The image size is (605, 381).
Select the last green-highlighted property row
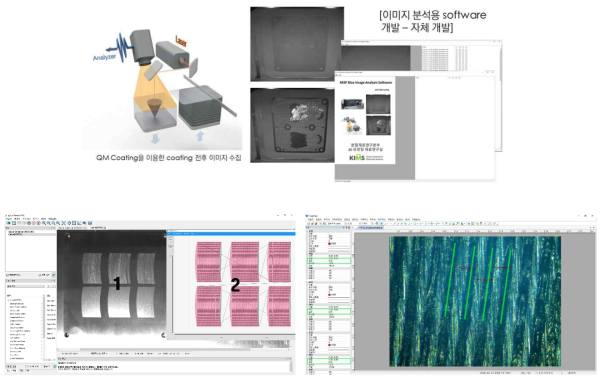pos(329,361)
